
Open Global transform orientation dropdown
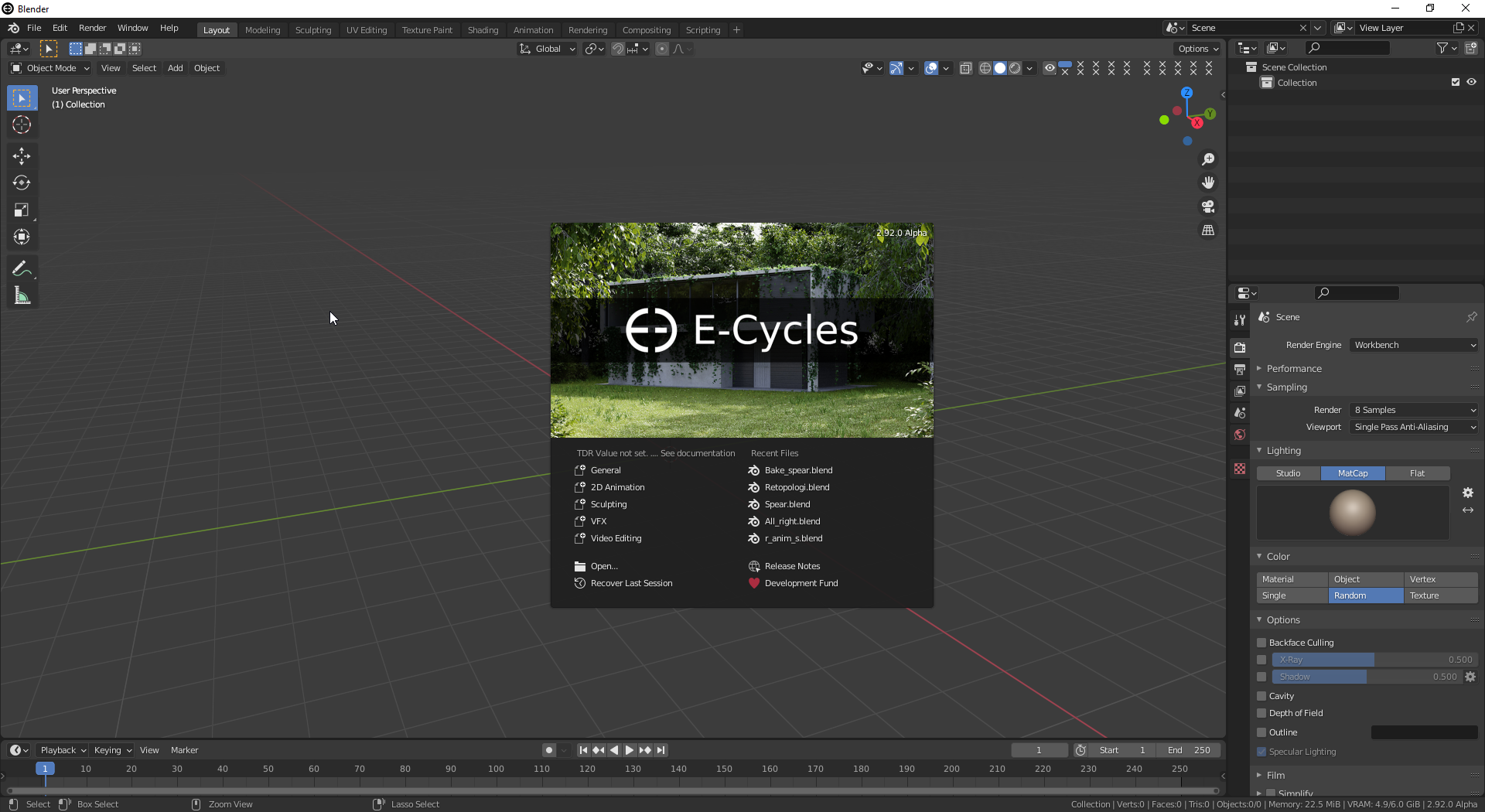pos(547,49)
